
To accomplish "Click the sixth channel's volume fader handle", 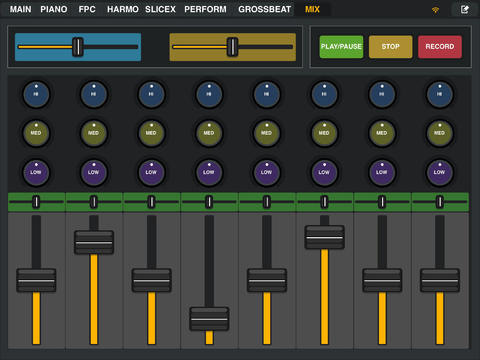I will [324, 237].
